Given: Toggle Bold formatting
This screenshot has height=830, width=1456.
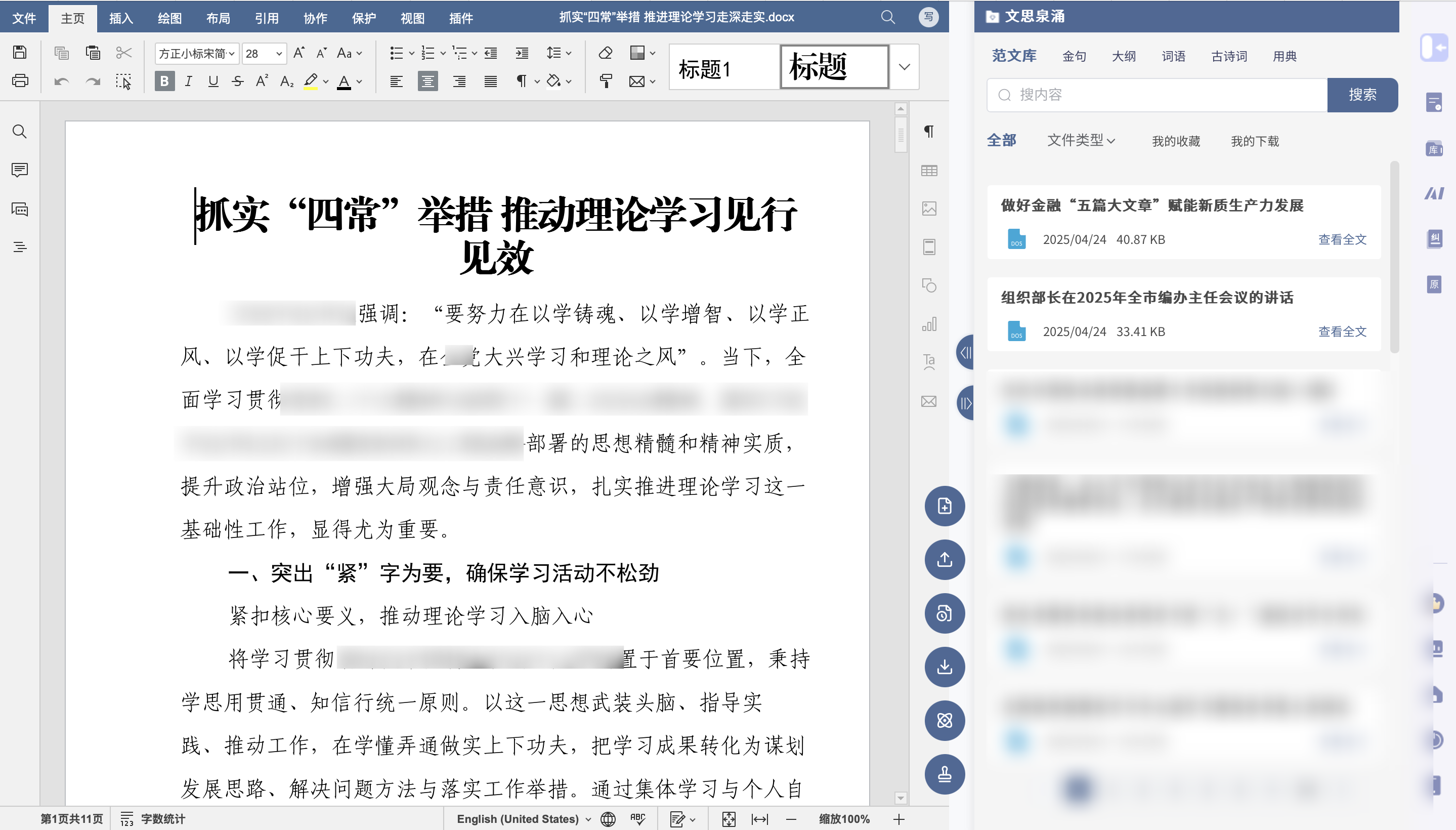Looking at the screenshot, I should pos(164,81).
